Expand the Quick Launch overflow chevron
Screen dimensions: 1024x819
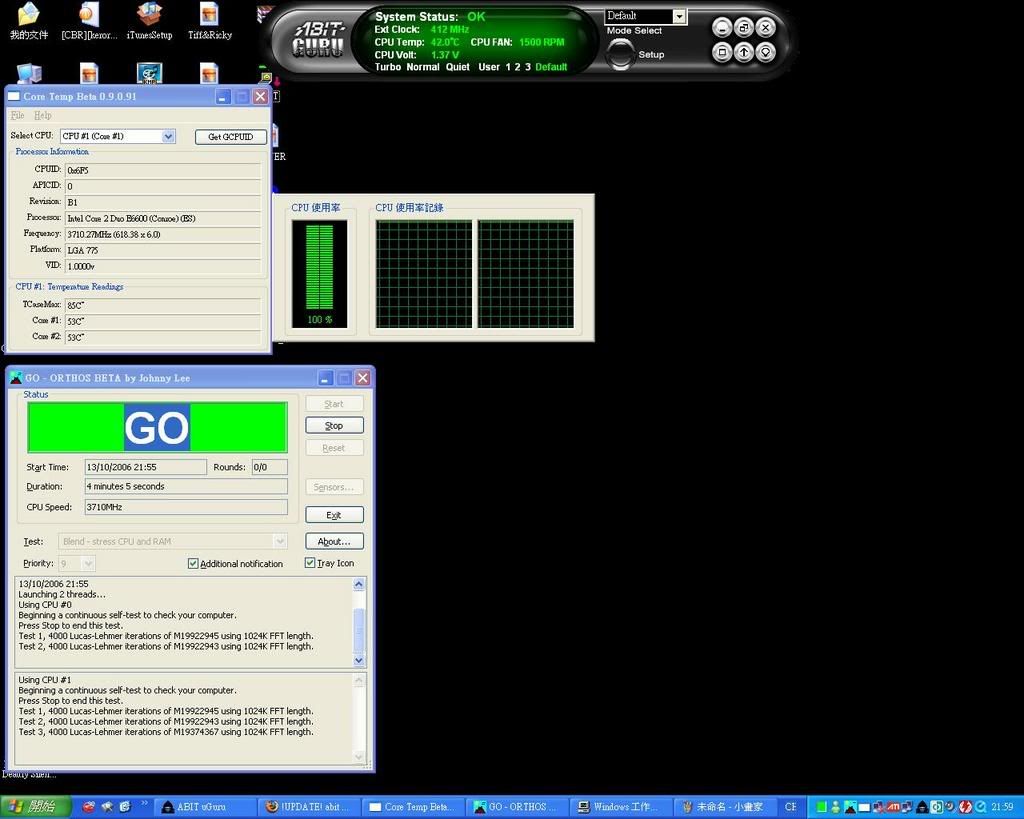click(144, 804)
